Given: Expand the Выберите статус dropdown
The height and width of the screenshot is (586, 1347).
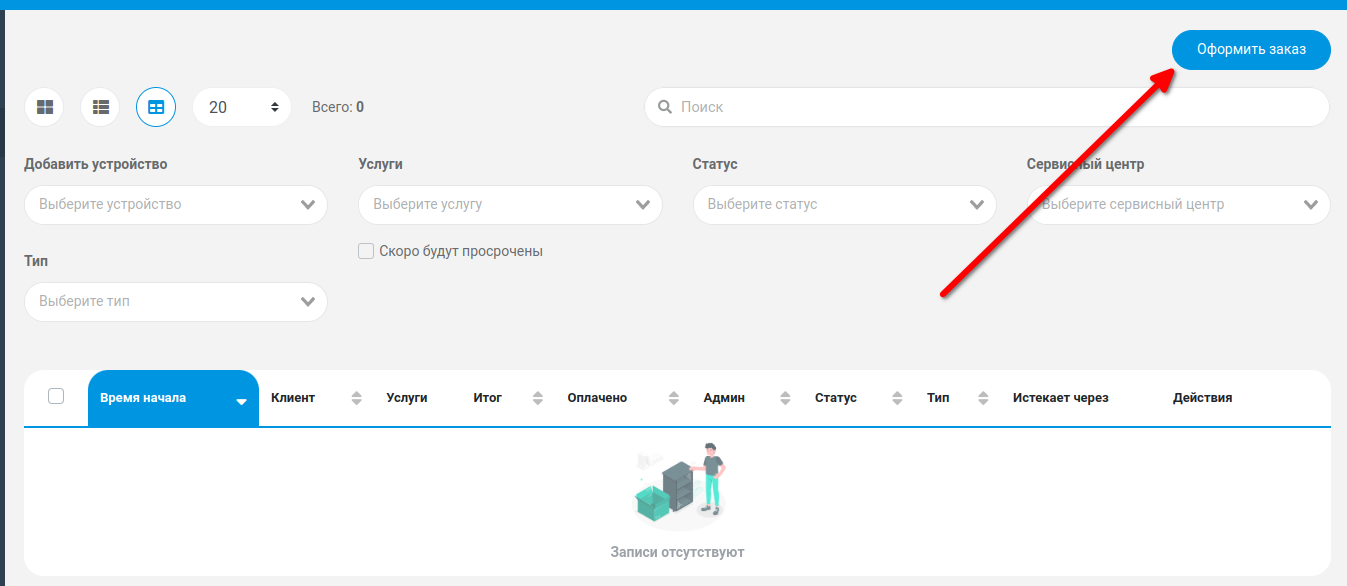Looking at the screenshot, I should (844, 204).
